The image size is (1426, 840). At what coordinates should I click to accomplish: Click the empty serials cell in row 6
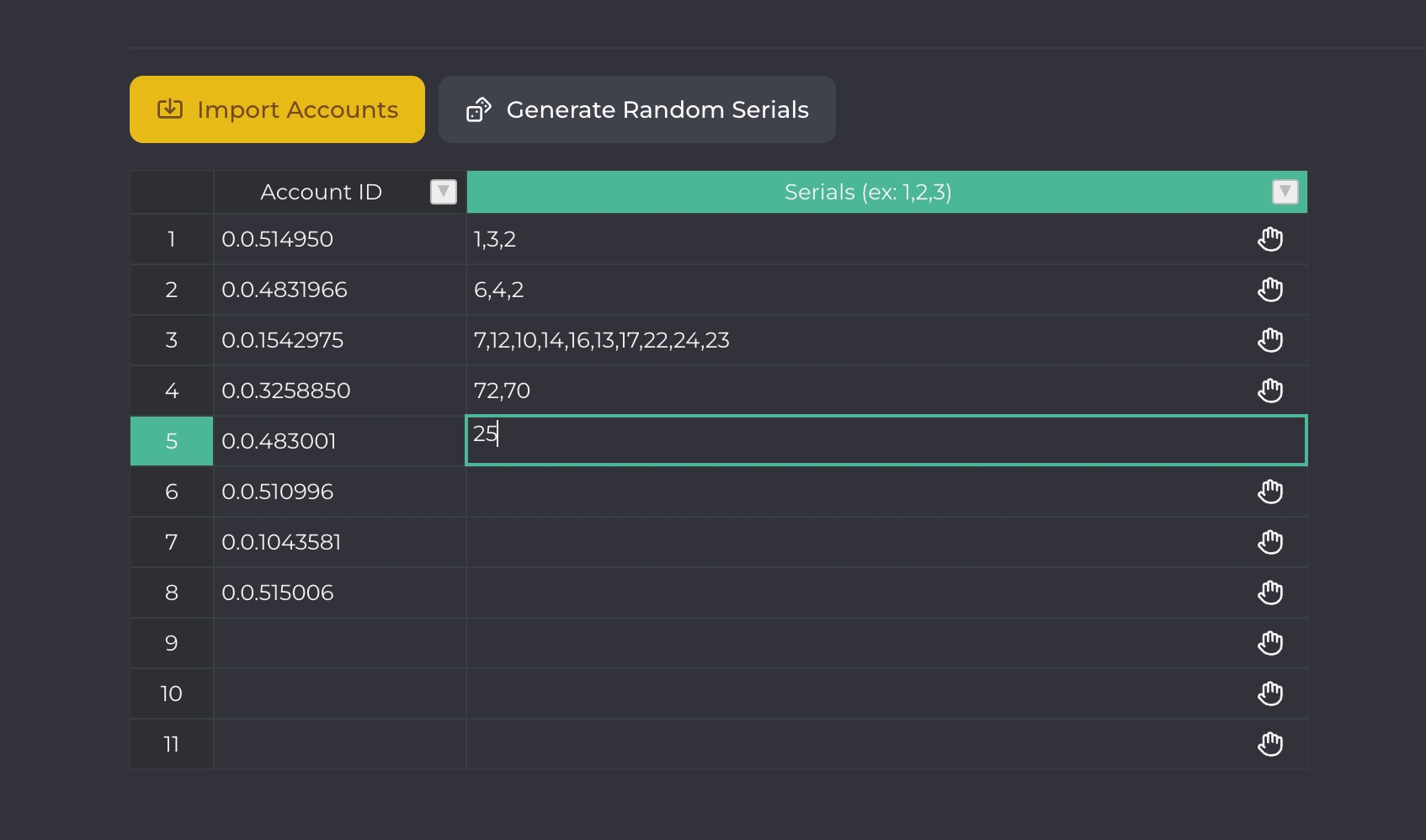[842, 492]
